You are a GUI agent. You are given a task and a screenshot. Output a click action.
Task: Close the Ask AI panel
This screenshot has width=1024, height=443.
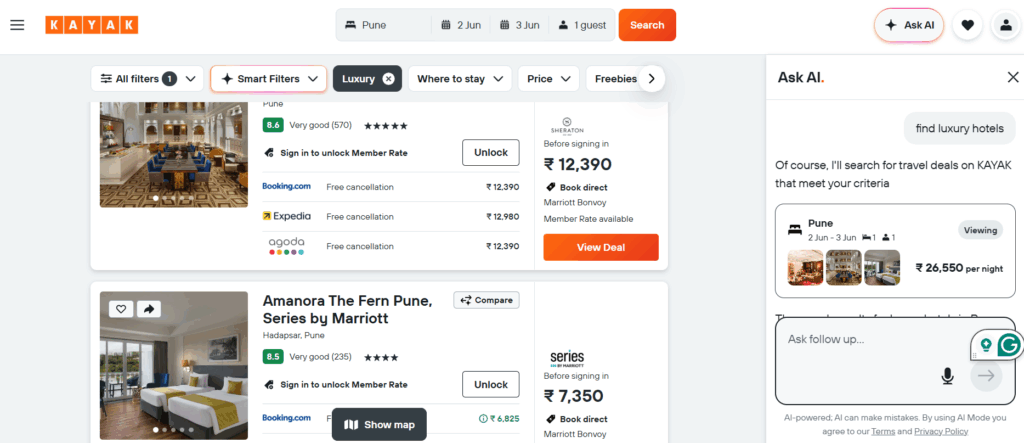coord(1013,77)
